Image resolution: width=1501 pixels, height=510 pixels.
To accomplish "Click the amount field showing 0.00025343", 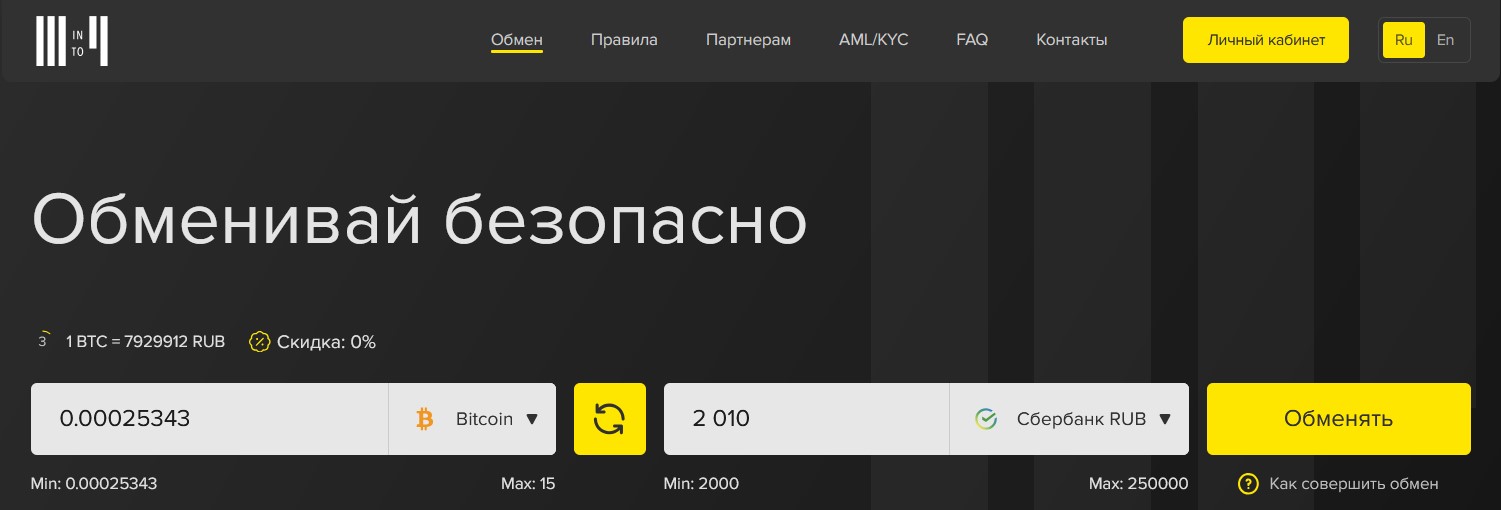I will (x=210, y=419).
